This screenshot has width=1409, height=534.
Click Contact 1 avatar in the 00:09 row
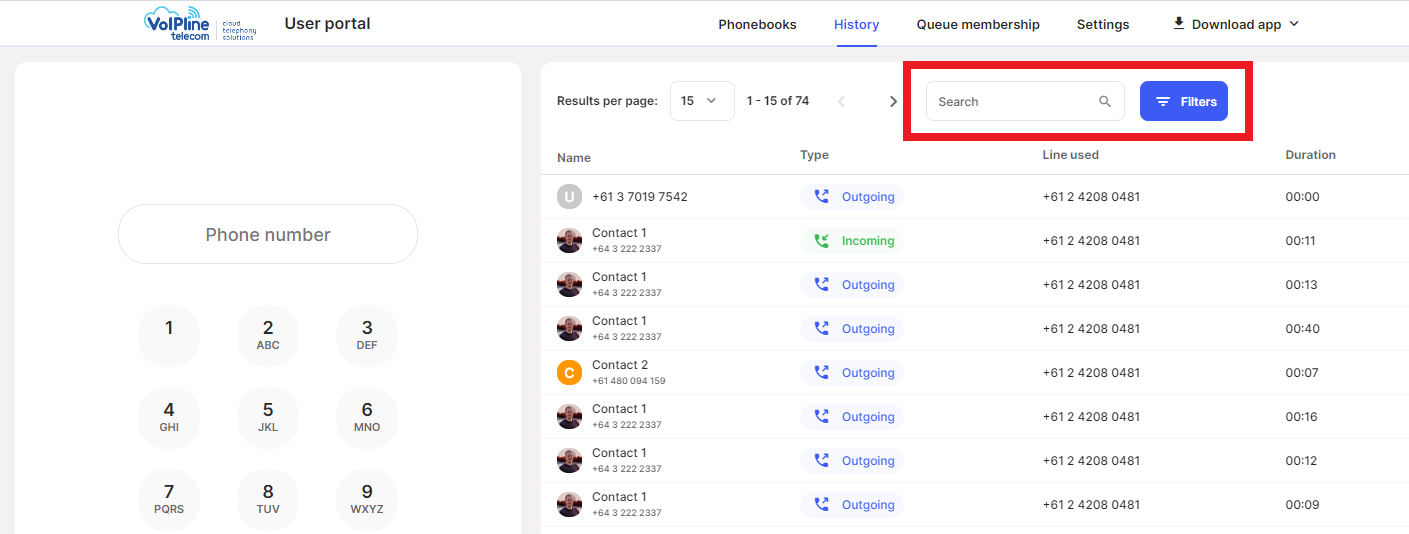point(569,505)
